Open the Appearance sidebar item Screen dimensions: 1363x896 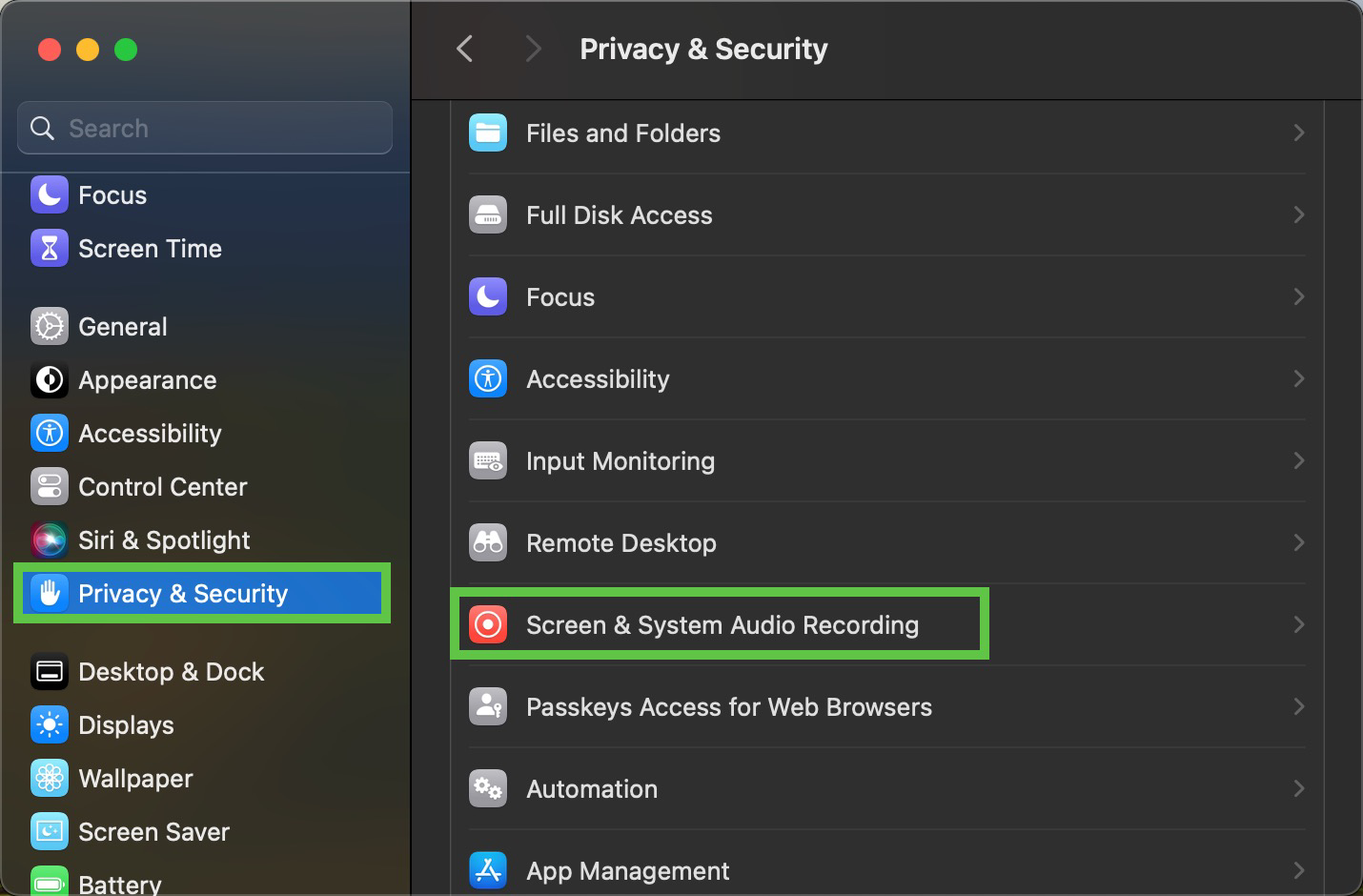[x=147, y=380]
